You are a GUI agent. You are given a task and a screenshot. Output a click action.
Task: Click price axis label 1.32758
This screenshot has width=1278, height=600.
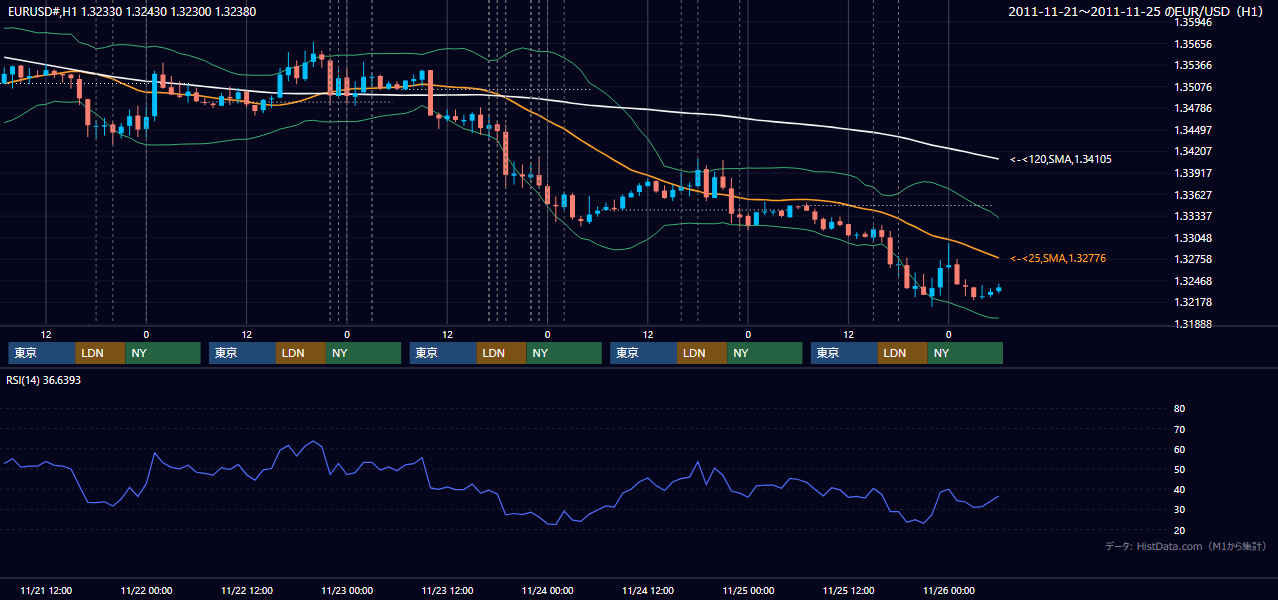1193,259
